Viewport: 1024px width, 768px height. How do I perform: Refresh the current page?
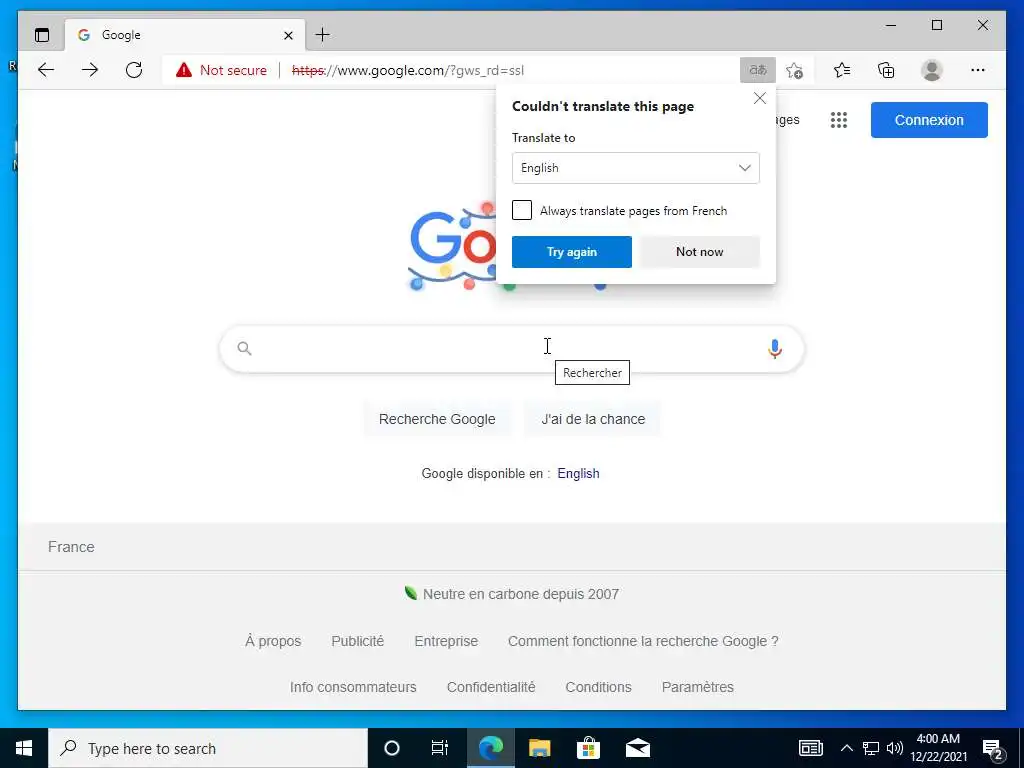point(134,70)
